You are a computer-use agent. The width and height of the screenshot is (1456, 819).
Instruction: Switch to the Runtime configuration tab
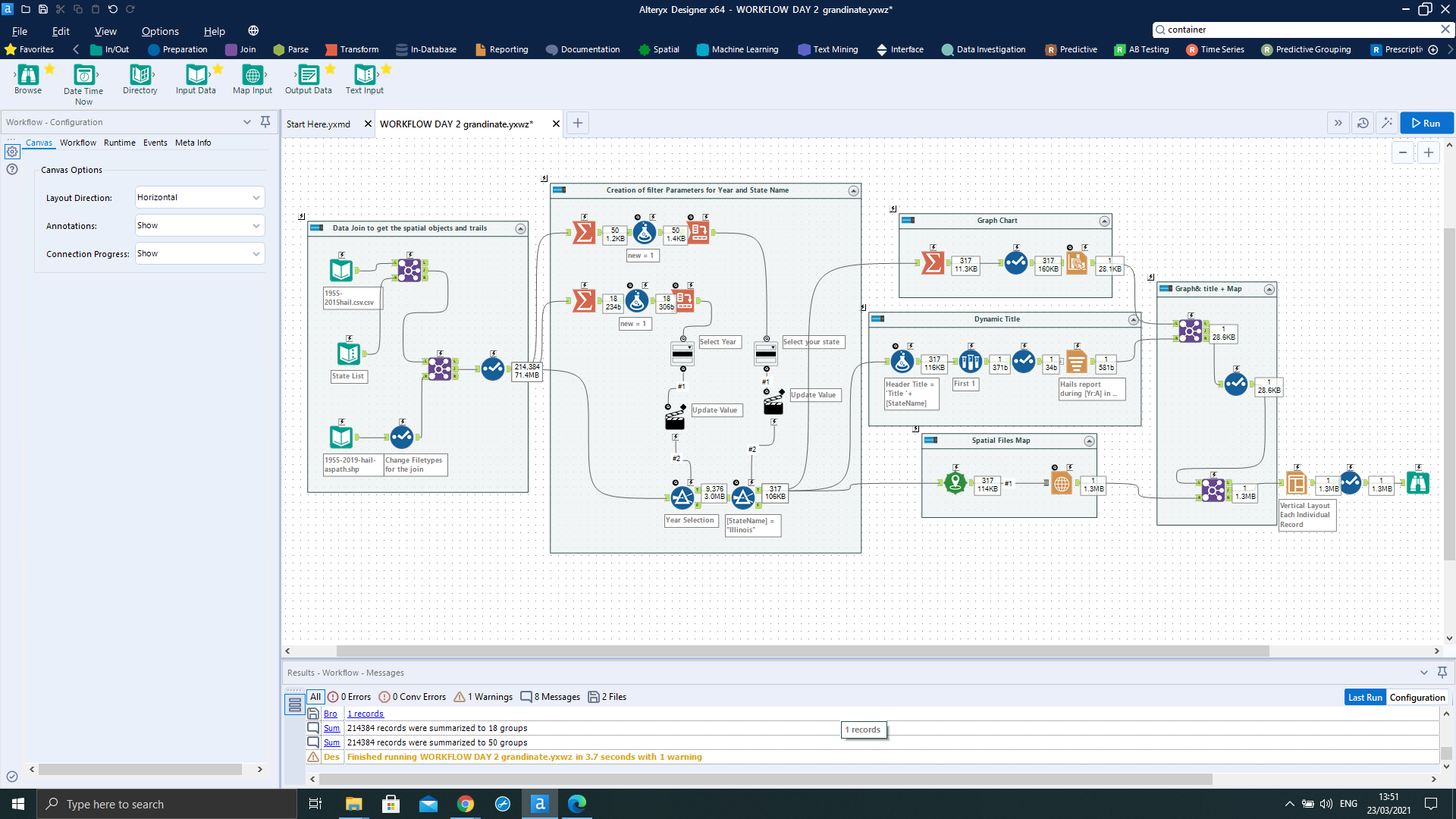tap(119, 143)
